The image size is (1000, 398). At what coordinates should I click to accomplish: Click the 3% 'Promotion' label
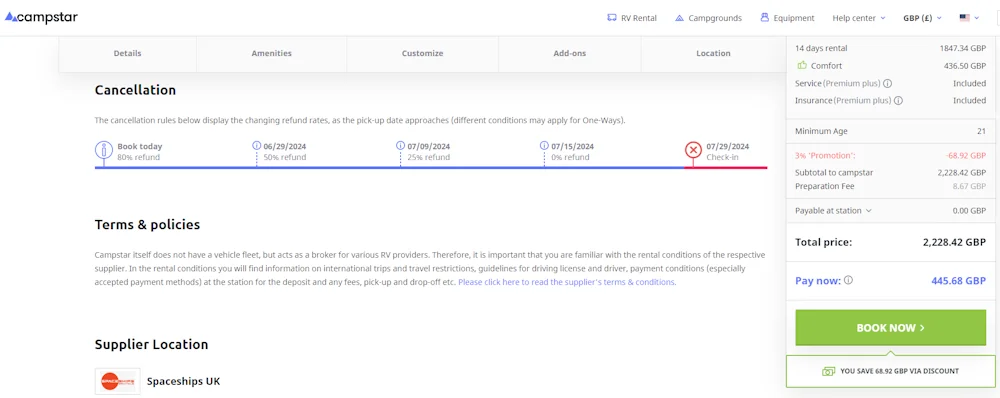click(825, 155)
